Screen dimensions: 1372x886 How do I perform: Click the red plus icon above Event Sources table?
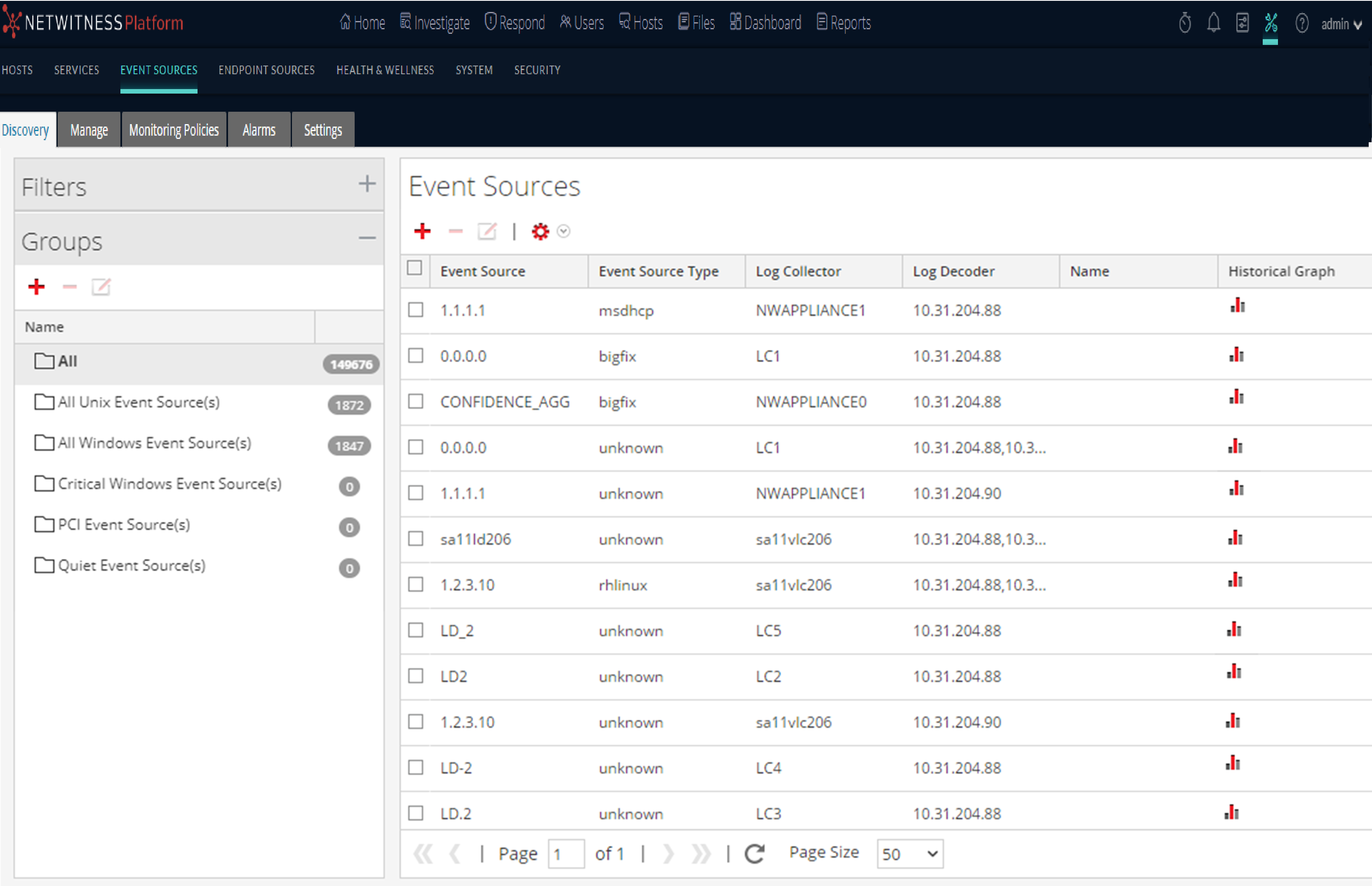422,231
